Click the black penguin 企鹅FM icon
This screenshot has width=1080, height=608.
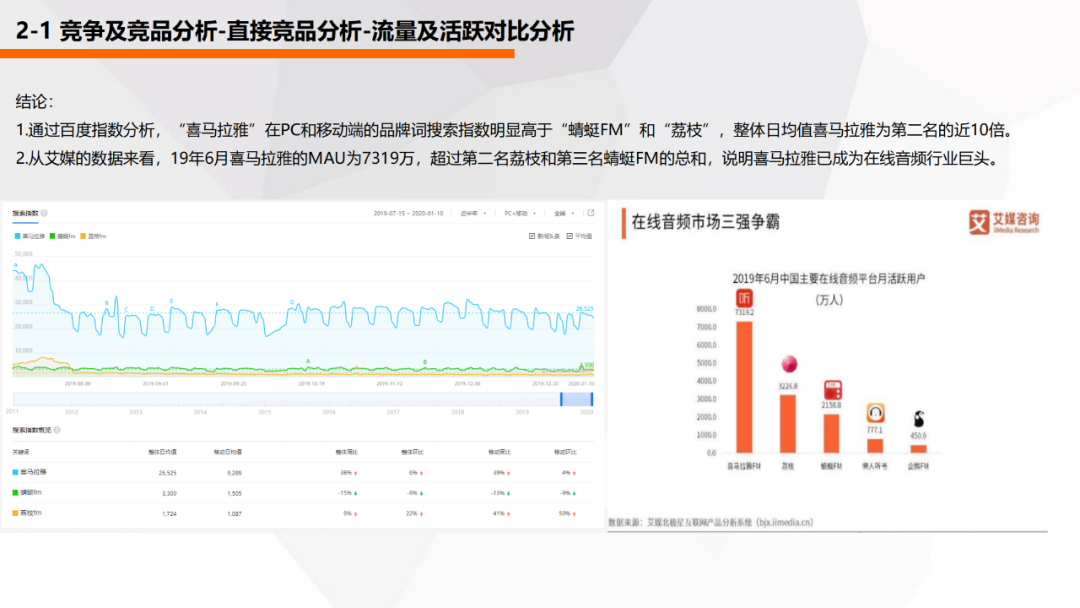(x=918, y=419)
